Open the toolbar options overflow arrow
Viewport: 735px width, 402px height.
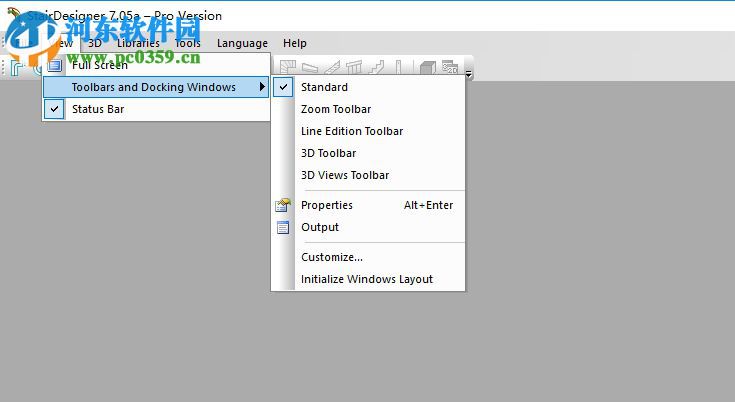[x=469, y=73]
